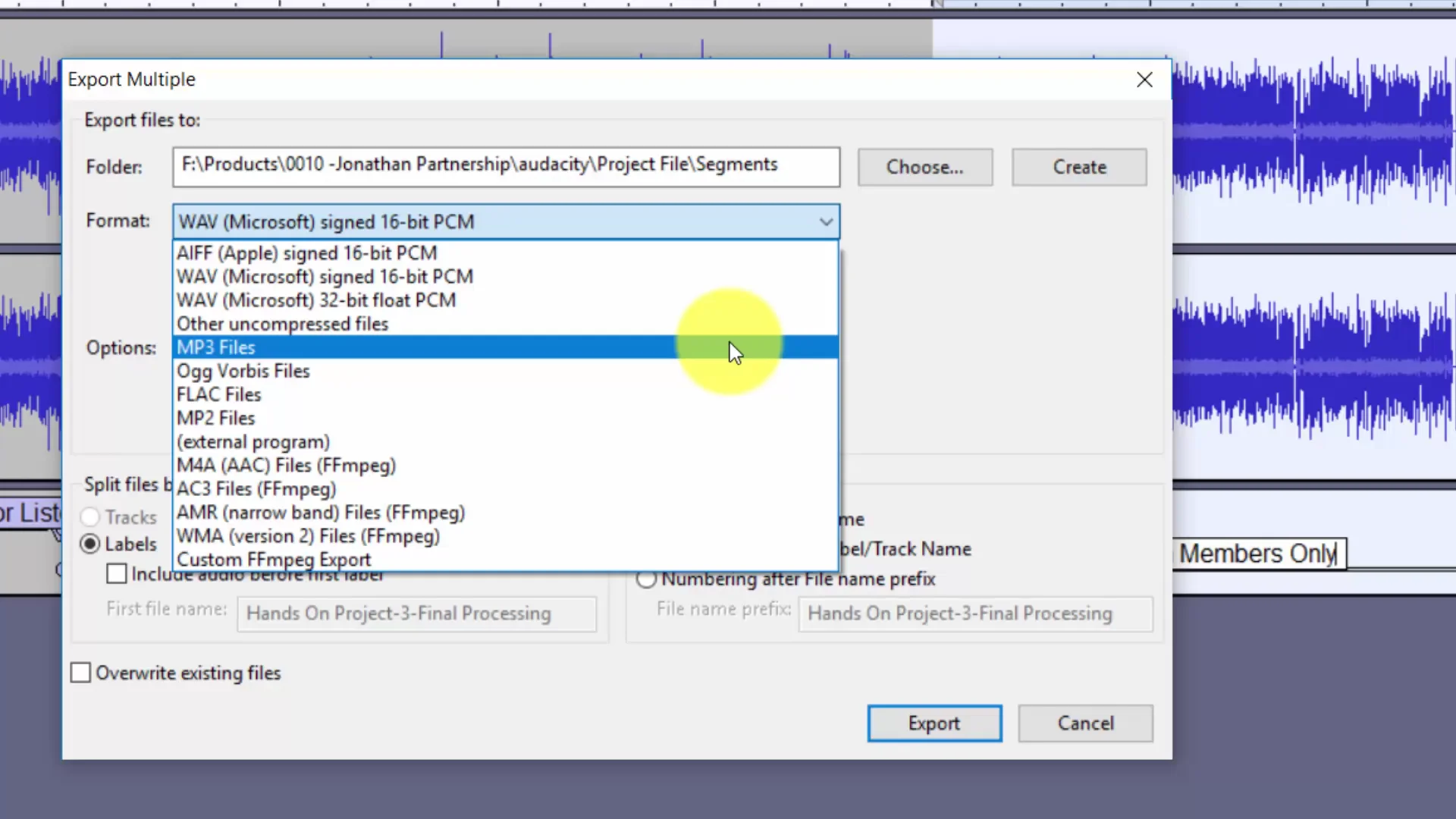Click the export Folder path field
This screenshot has height=819, width=1456.
pos(506,167)
